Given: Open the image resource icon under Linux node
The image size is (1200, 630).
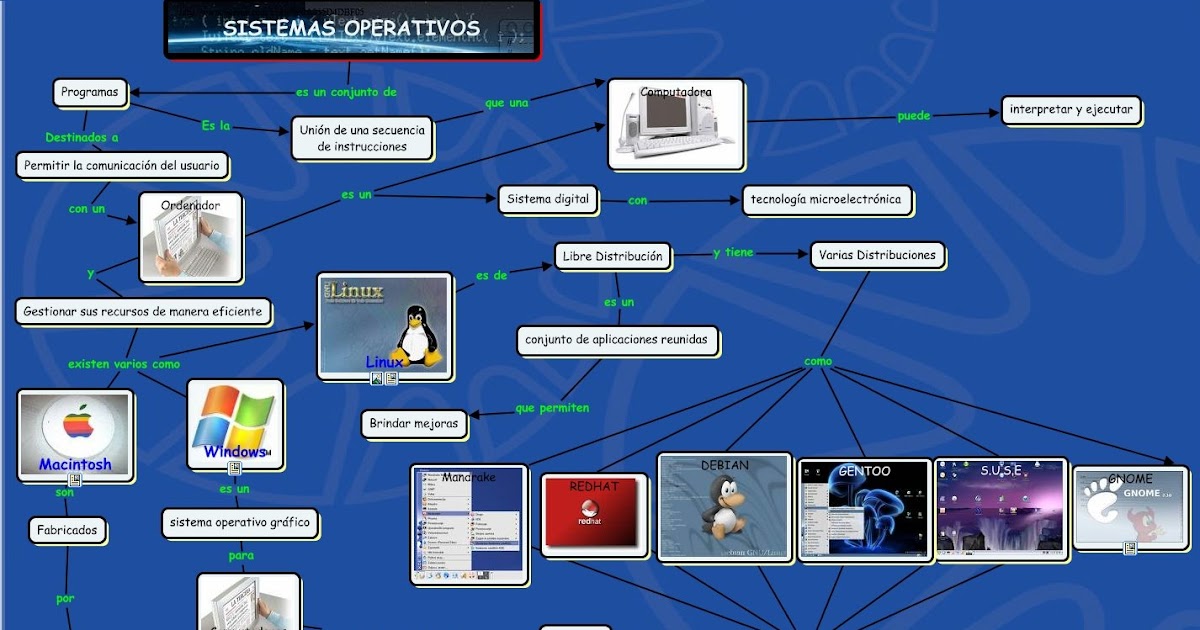Looking at the screenshot, I should click(x=377, y=378).
